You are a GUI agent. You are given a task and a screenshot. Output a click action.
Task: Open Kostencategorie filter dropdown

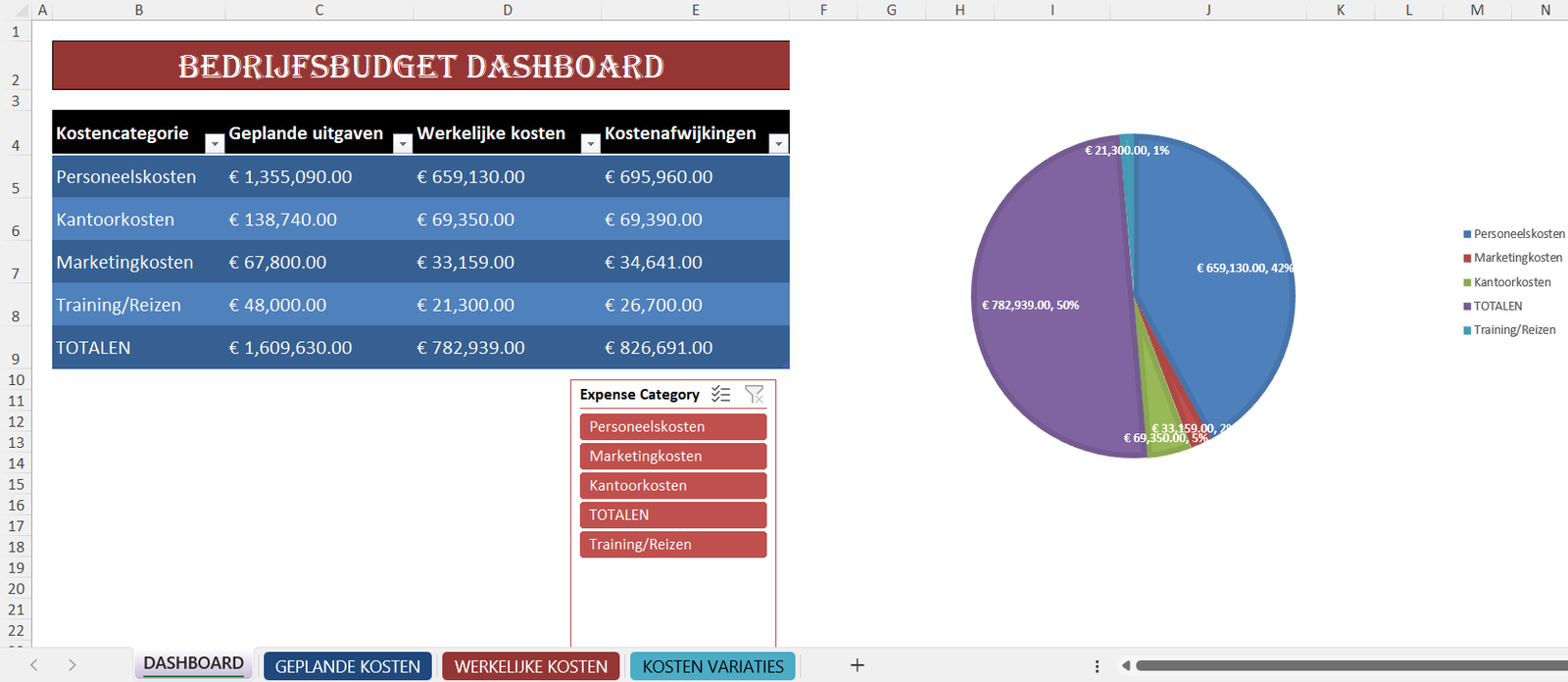pos(215,144)
